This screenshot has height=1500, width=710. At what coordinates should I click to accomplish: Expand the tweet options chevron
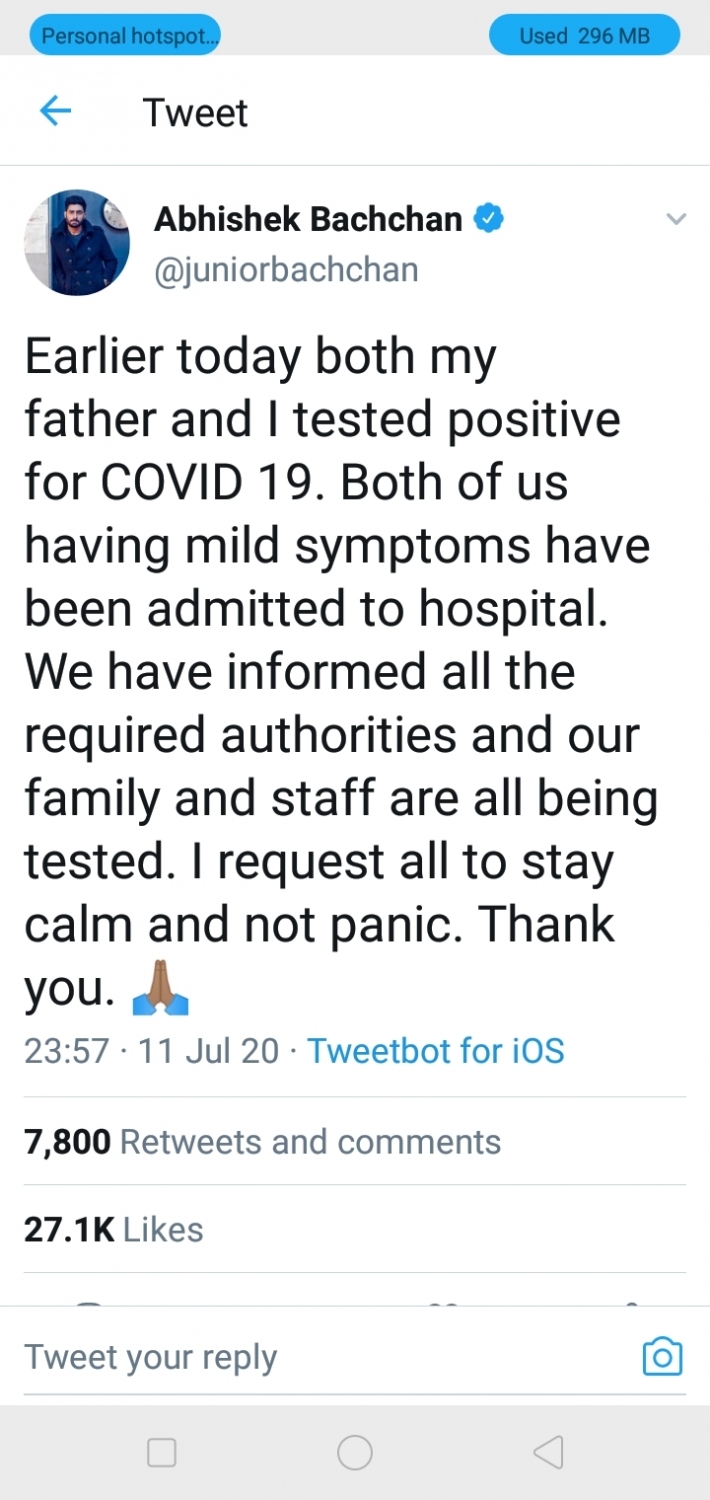[677, 220]
